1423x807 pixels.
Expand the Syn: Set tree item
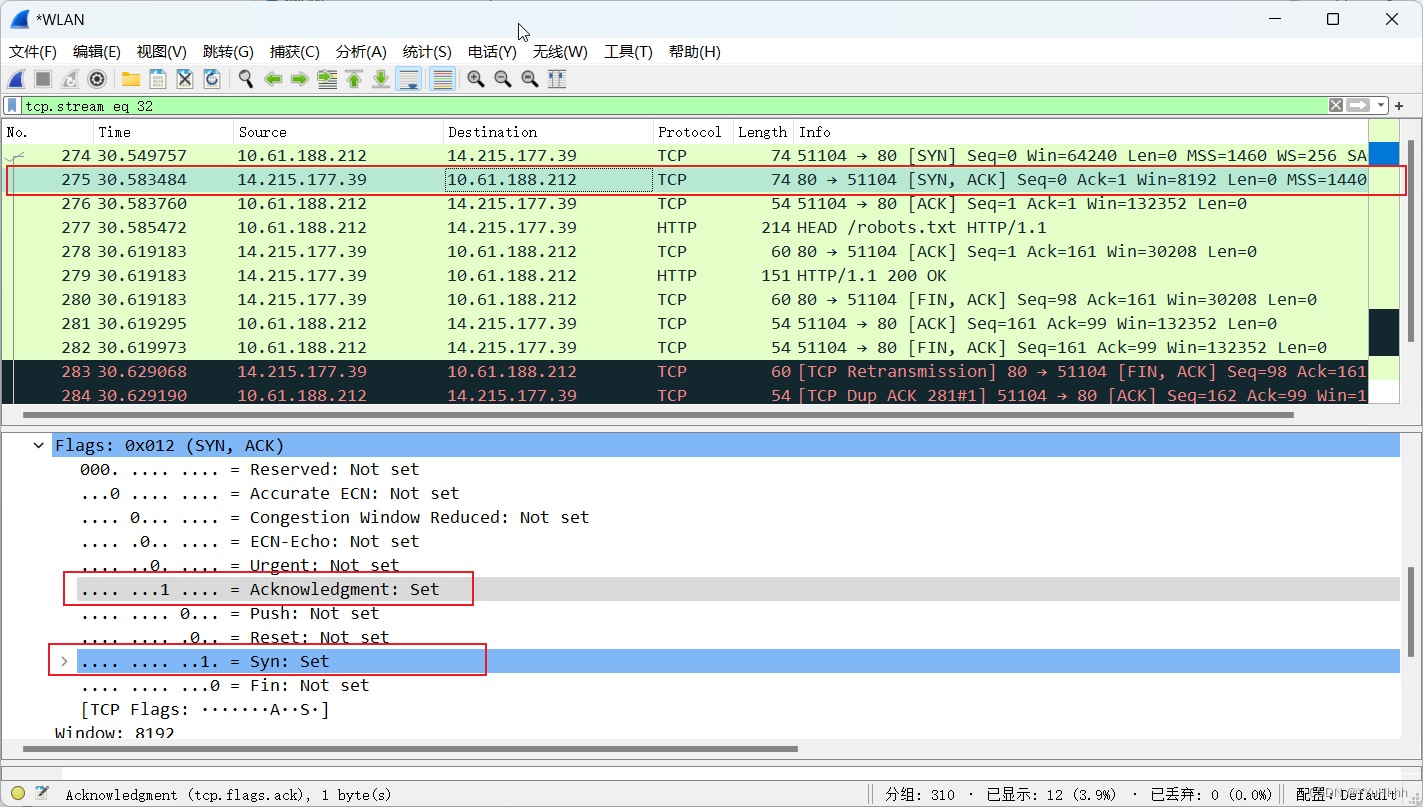(x=64, y=662)
